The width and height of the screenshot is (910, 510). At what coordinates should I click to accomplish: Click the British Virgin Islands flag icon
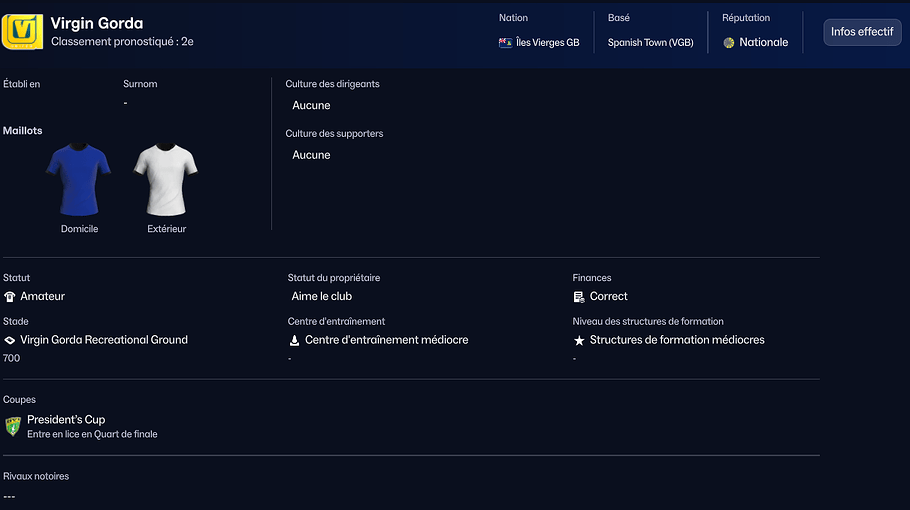click(x=505, y=43)
